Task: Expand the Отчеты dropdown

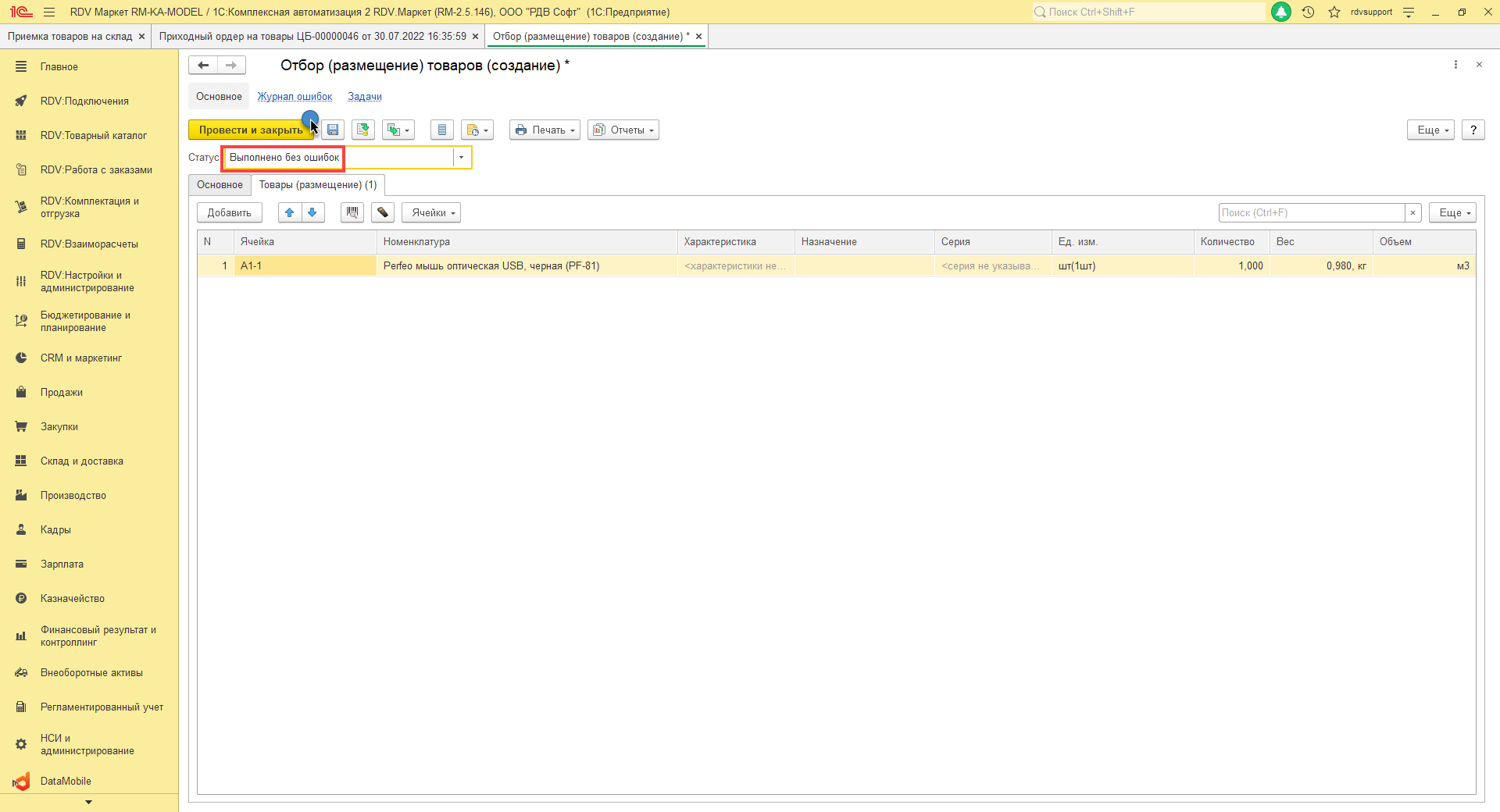Action: pos(623,130)
